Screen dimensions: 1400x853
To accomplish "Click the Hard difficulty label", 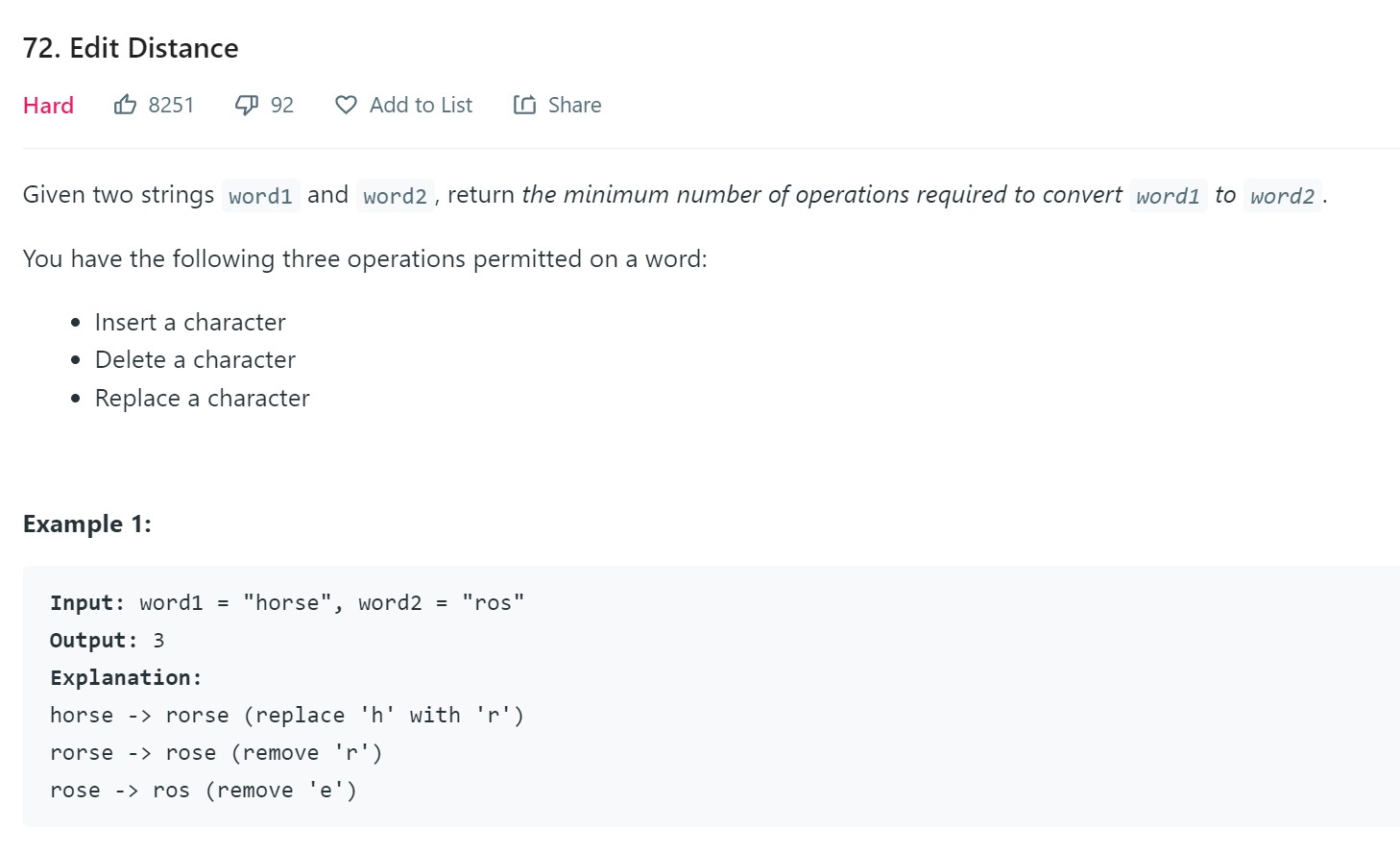I will (x=48, y=105).
